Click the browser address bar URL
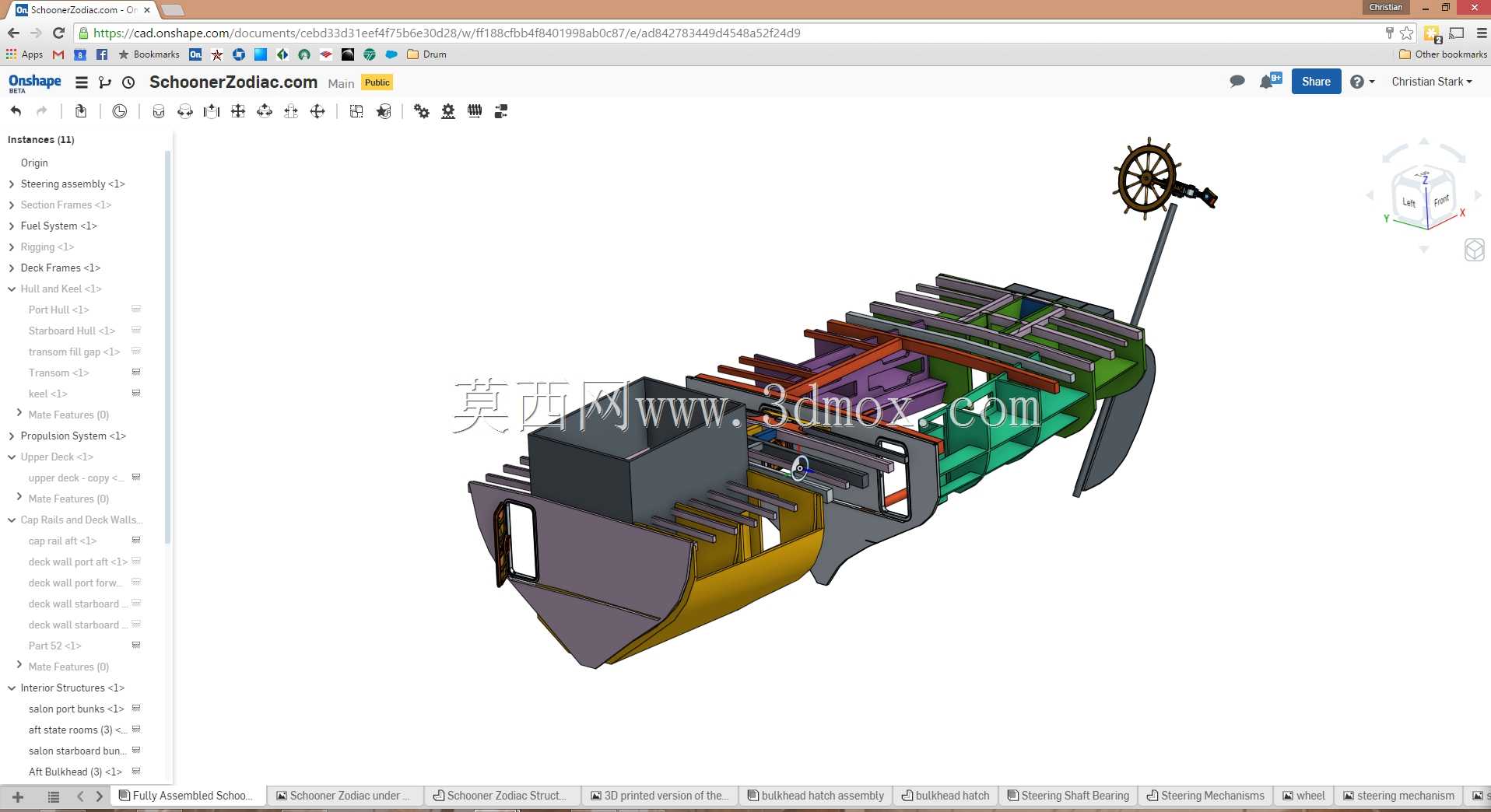Image resolution: width=1491 pixels, height=812 pixels. (x=447, y=33)
